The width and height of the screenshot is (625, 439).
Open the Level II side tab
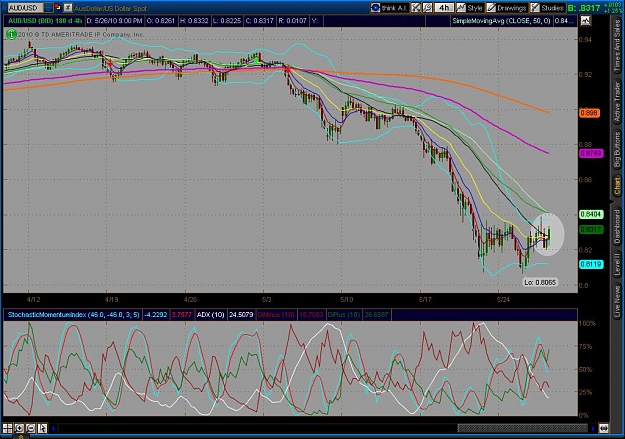click(617, 264)
